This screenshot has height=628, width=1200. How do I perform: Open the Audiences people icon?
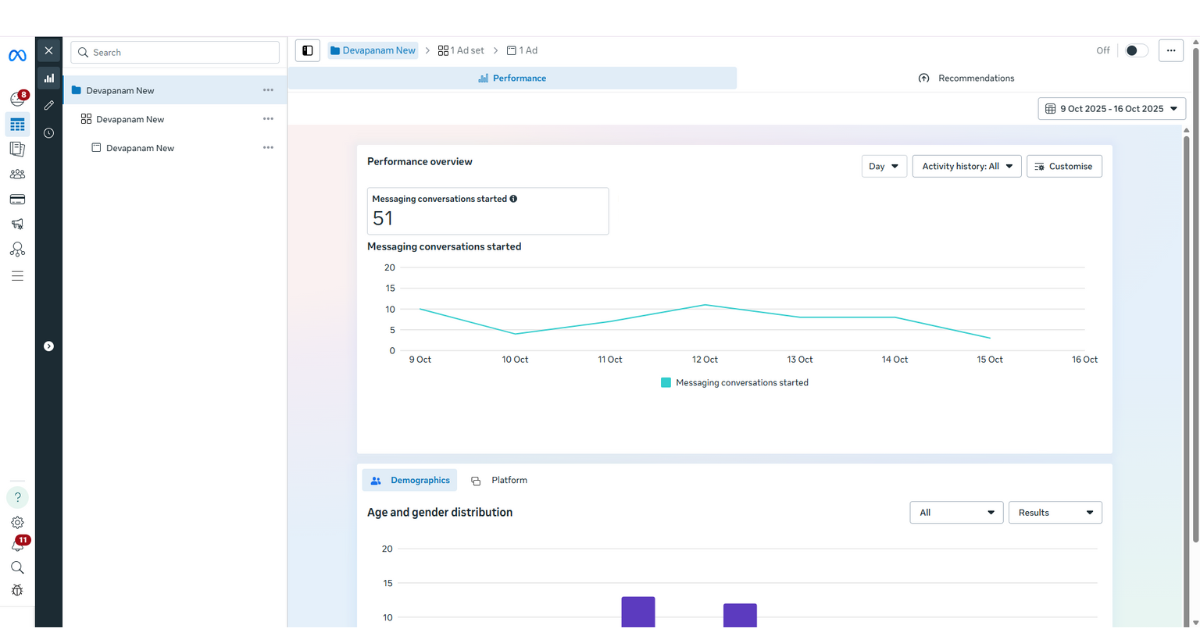[x=17, y=174]
